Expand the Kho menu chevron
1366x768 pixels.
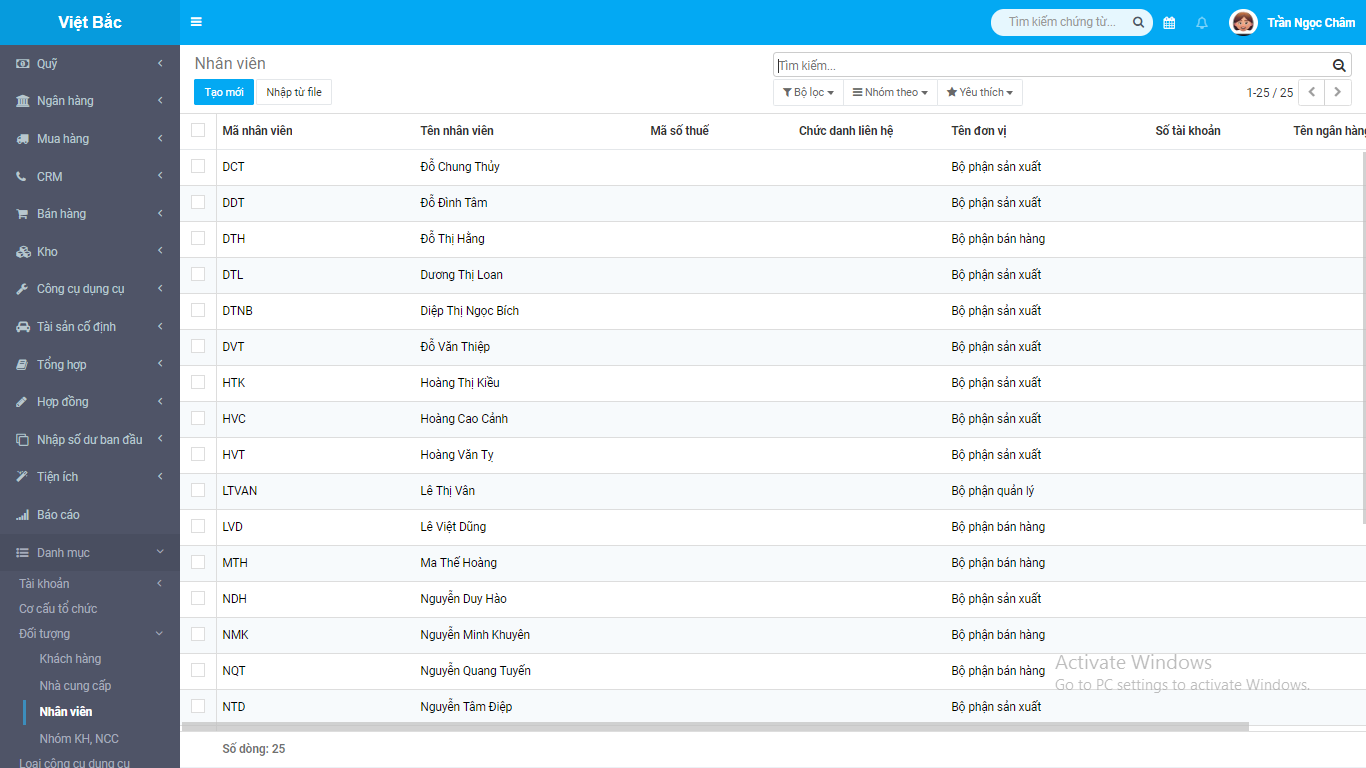pyautogui.click(x=160, y=252)
